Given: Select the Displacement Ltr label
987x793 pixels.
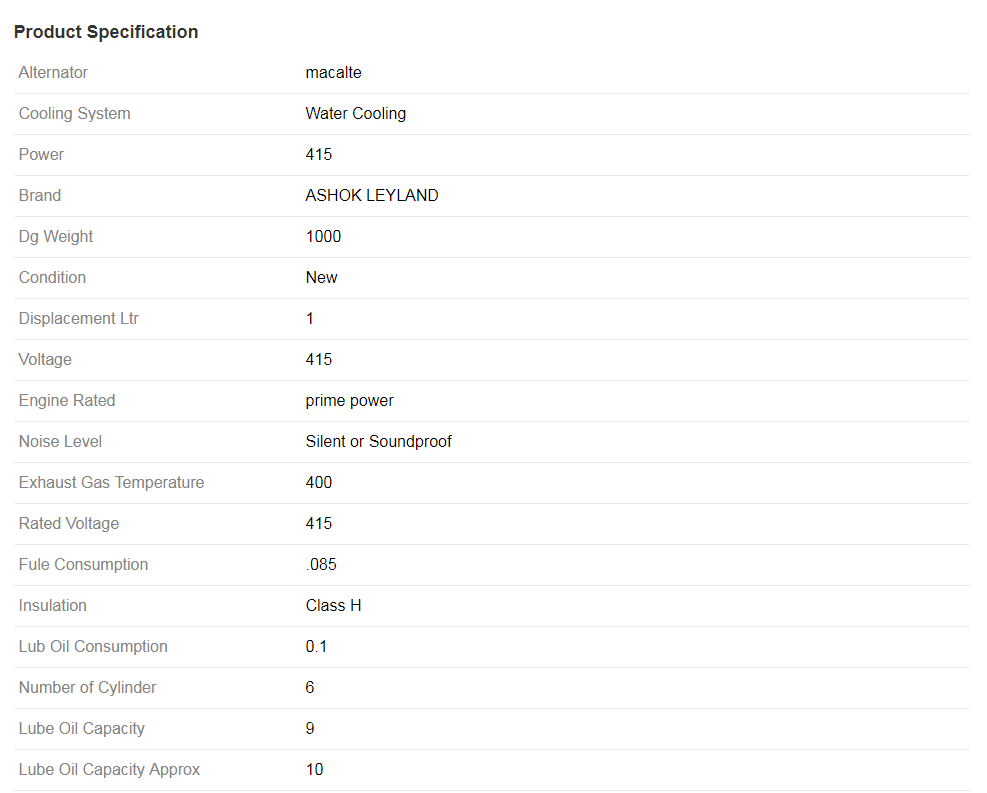Looking at the screenshot, I should point(78,318).
